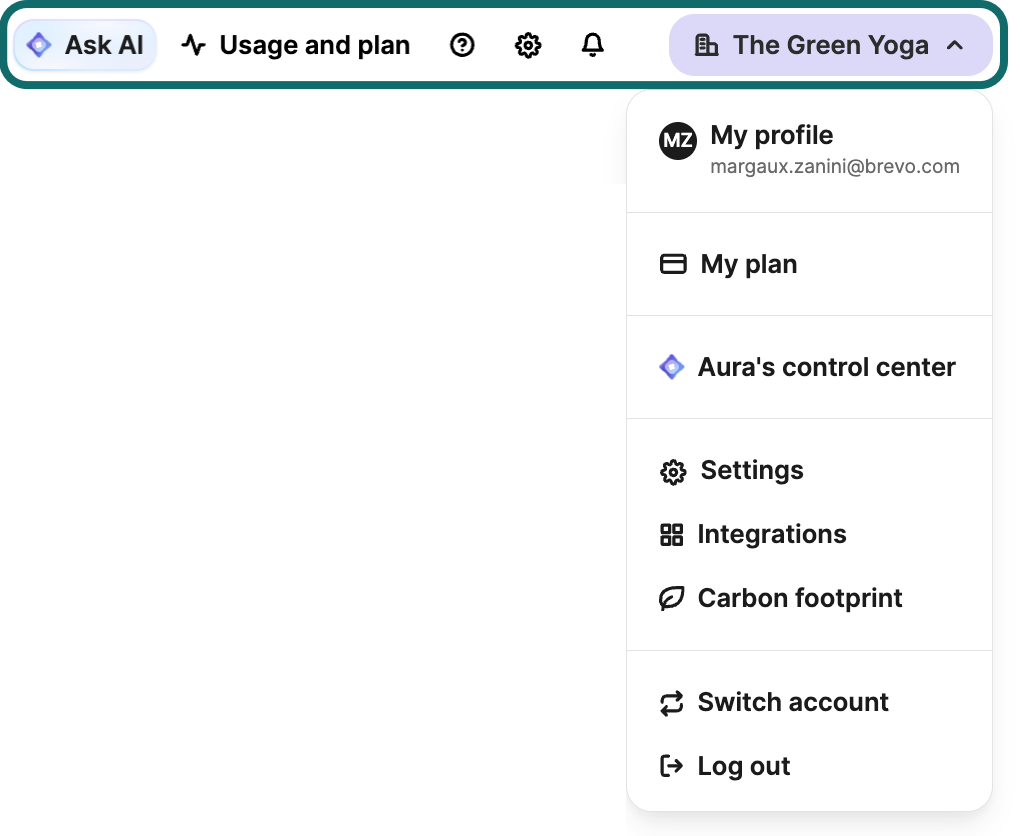Image resolution: width=1022 pixels, height=836 pixels.
Task: Click the Integrations grid icon
Action: [x=673, y=534]
